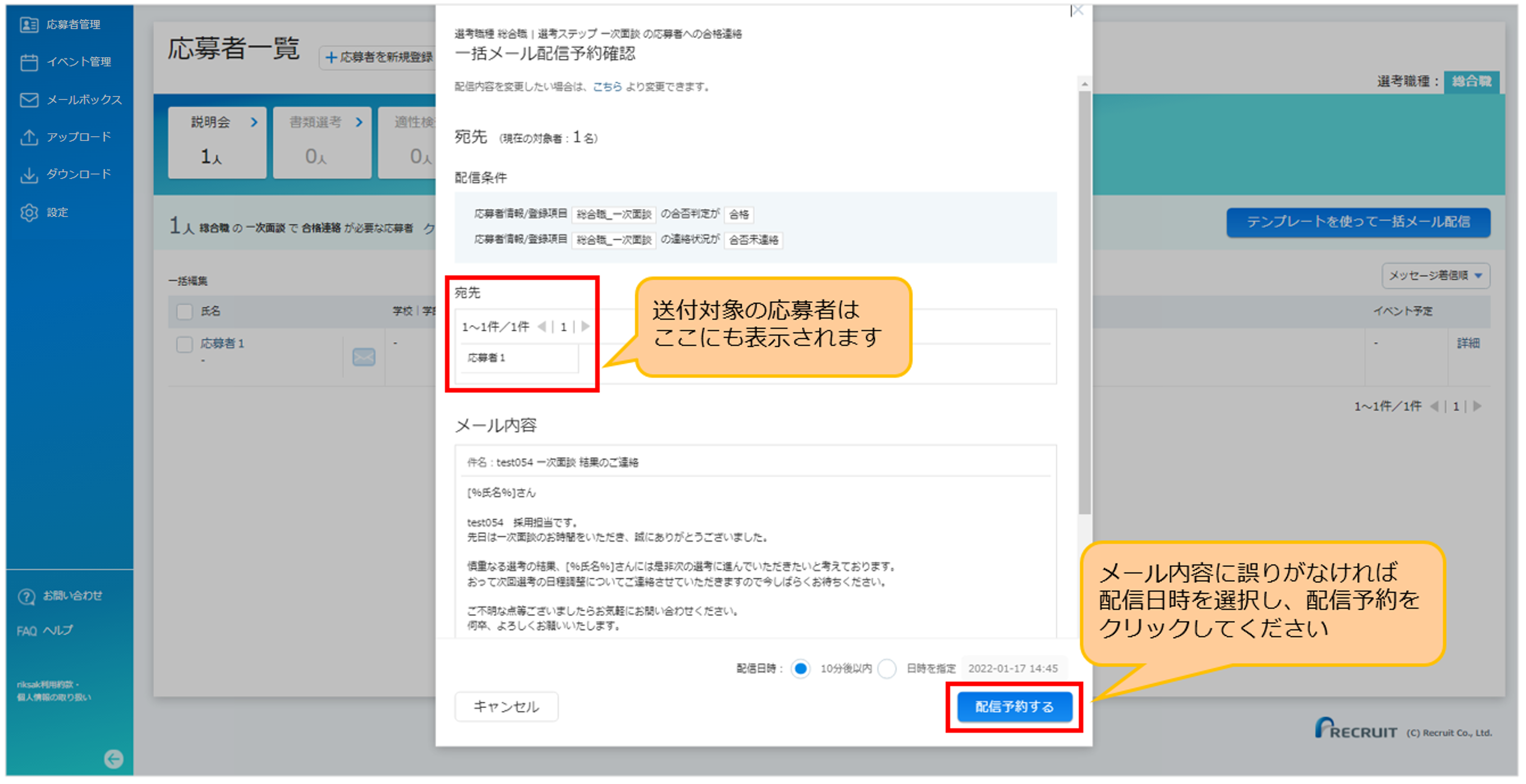Image resolution: width=1526 pixels, height=784 pixels.
Task: Click the plus icon for 応募者を新規登録
Action: 331,57
